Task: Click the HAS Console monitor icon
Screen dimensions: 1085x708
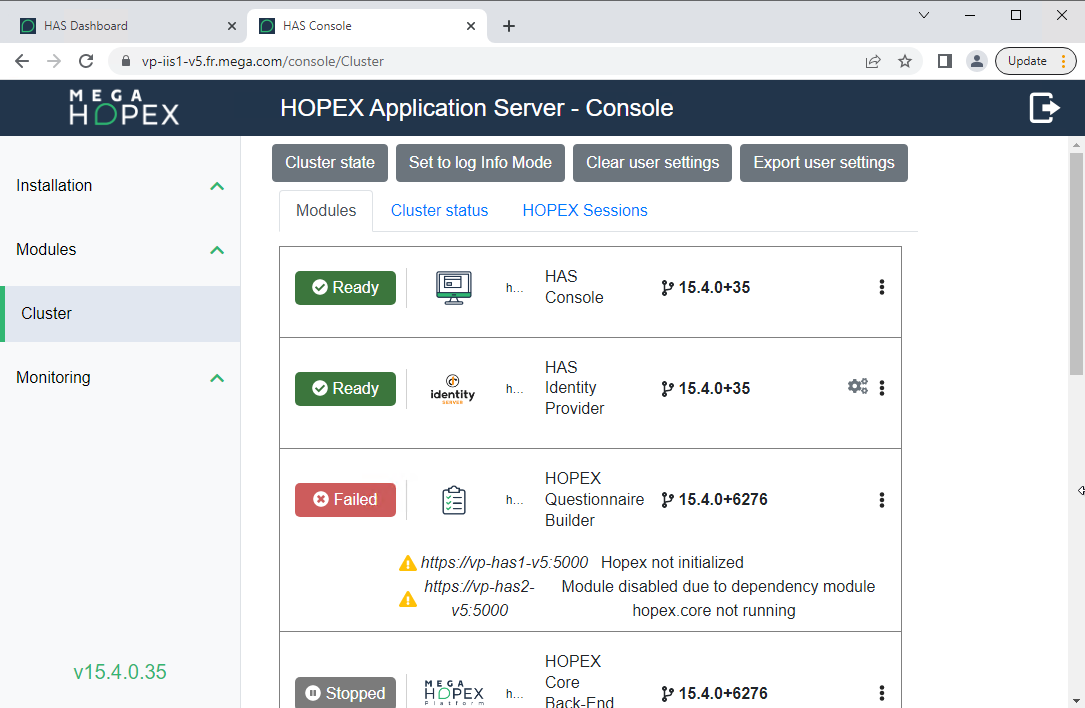Action: pyautogui.click(x=454, y=288)
